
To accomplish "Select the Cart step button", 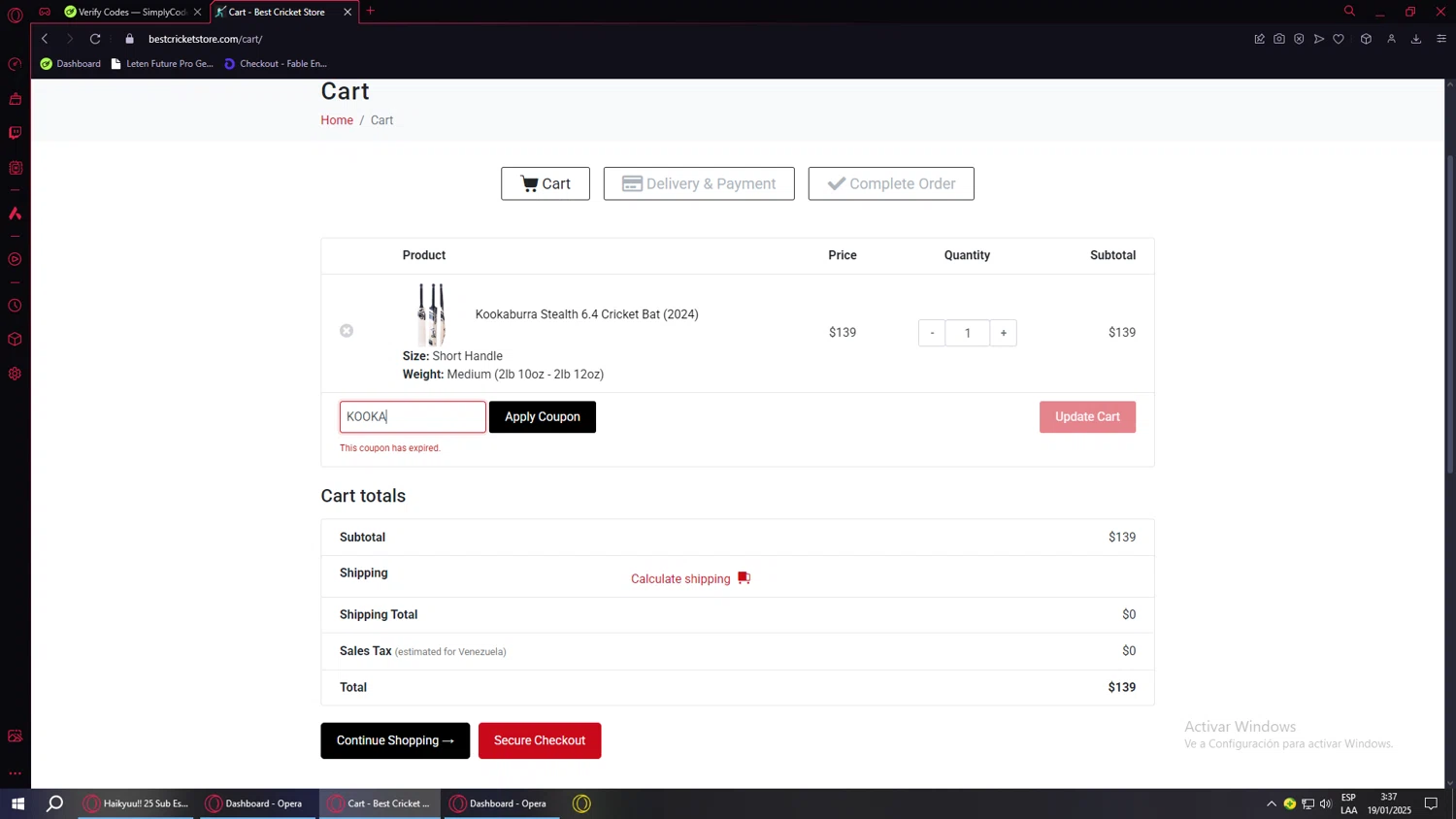I will coord(546,183).
